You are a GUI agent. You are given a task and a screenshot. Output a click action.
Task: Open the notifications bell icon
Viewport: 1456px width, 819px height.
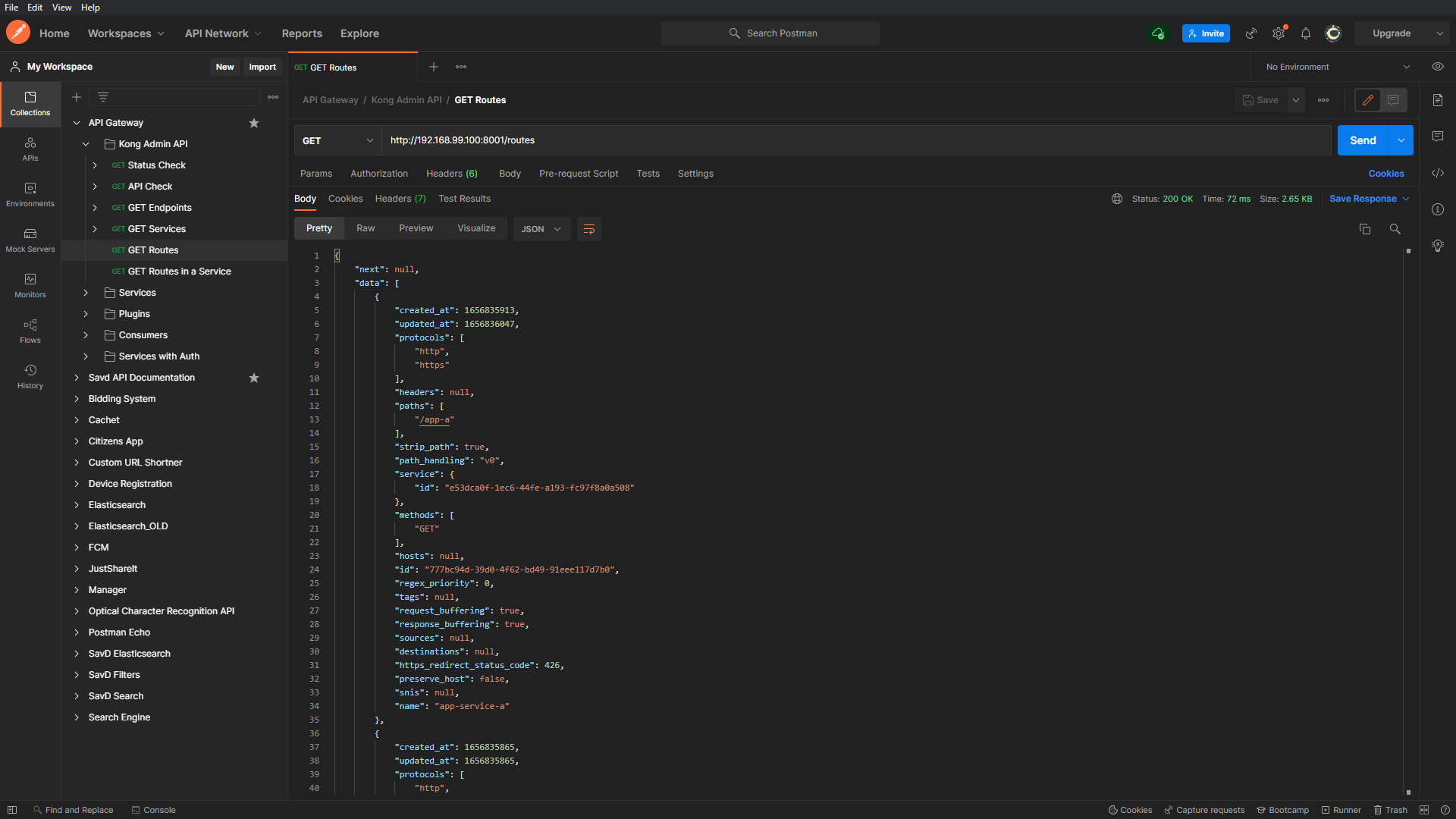pyautogui.click(x=1306, y=33)
